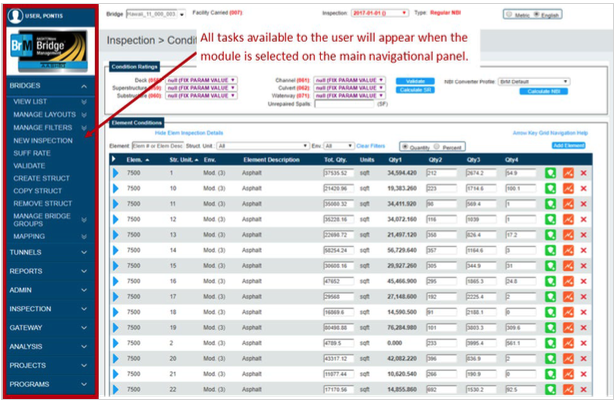
Task: Delete the Str. Unit 2 element row
Action: pyautogui.click(x=584, y=343)
